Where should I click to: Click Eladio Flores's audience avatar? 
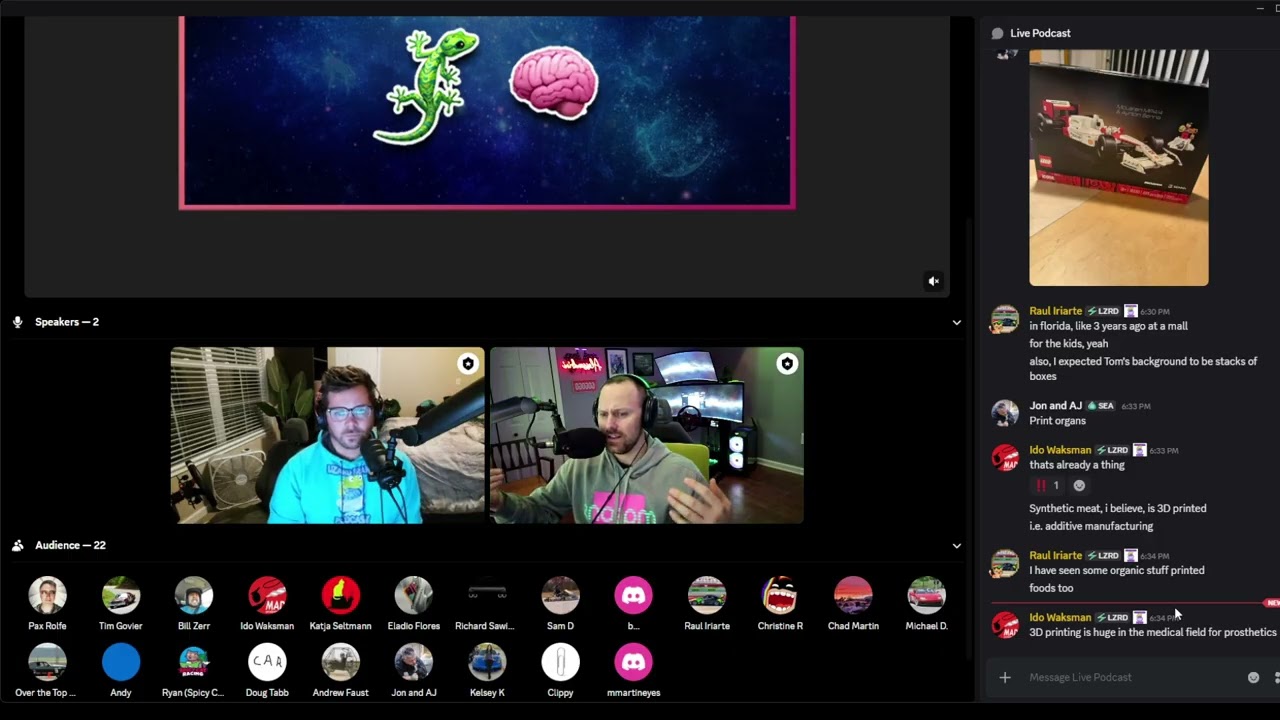coord(413,596)
